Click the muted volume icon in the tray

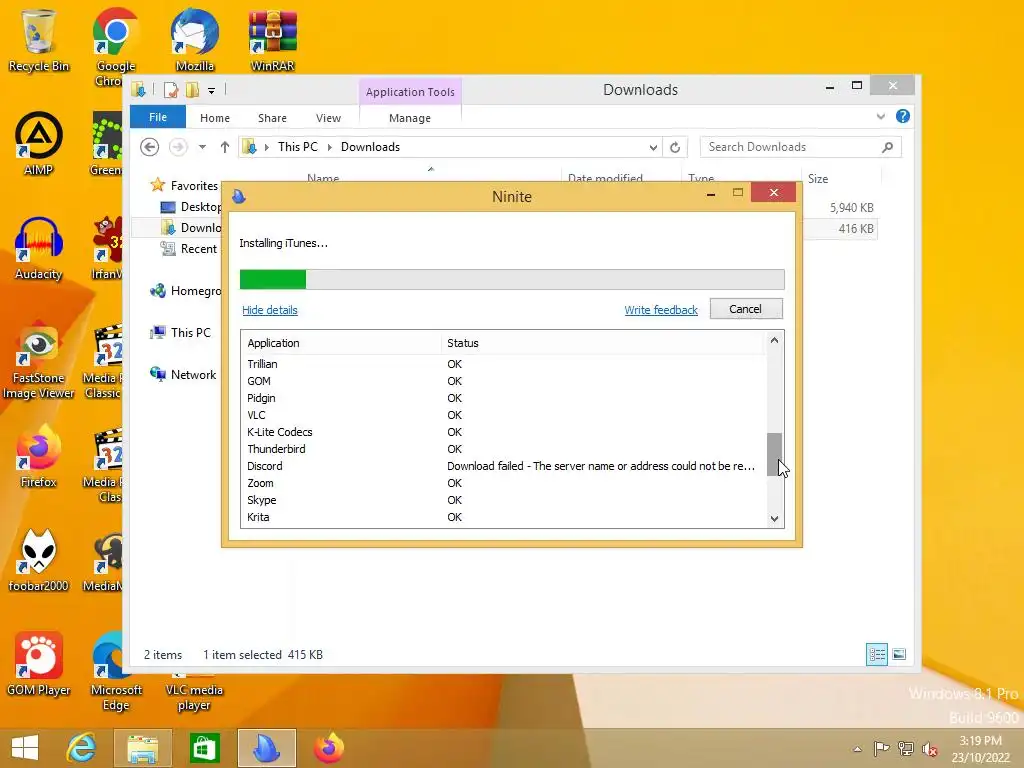pos(929,749)
